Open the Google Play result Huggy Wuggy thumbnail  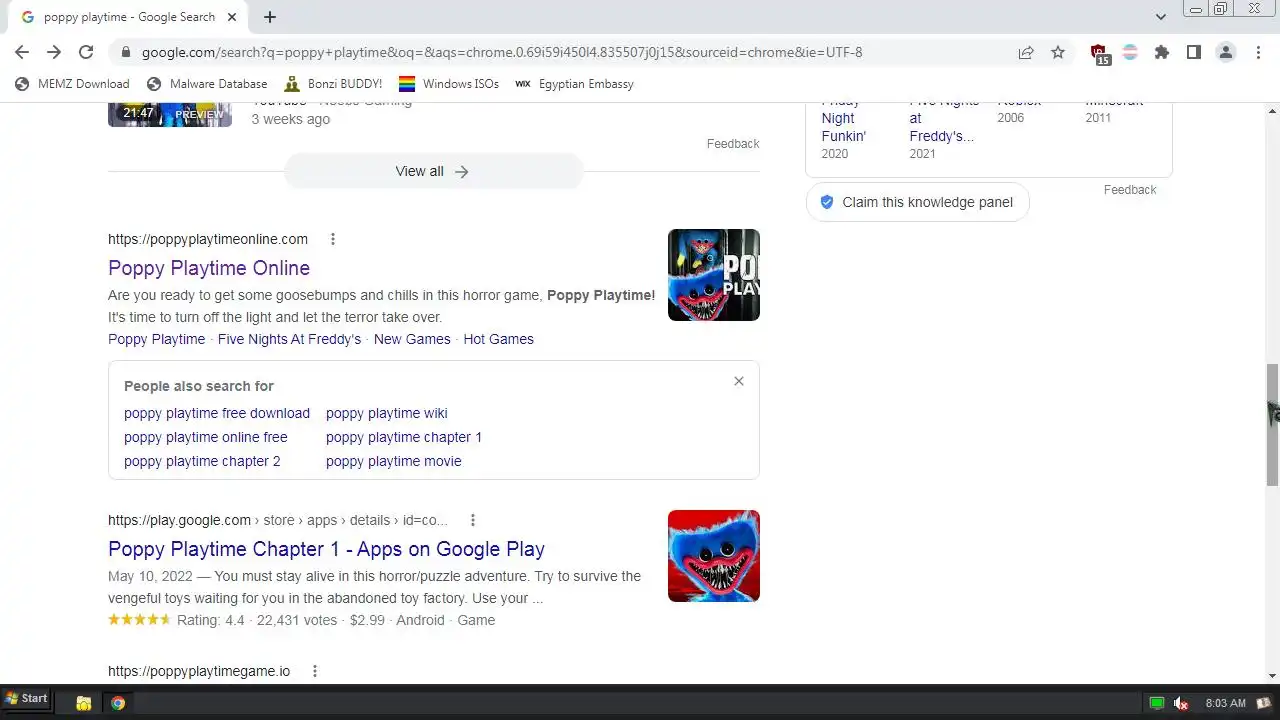(x=714, y=556)
